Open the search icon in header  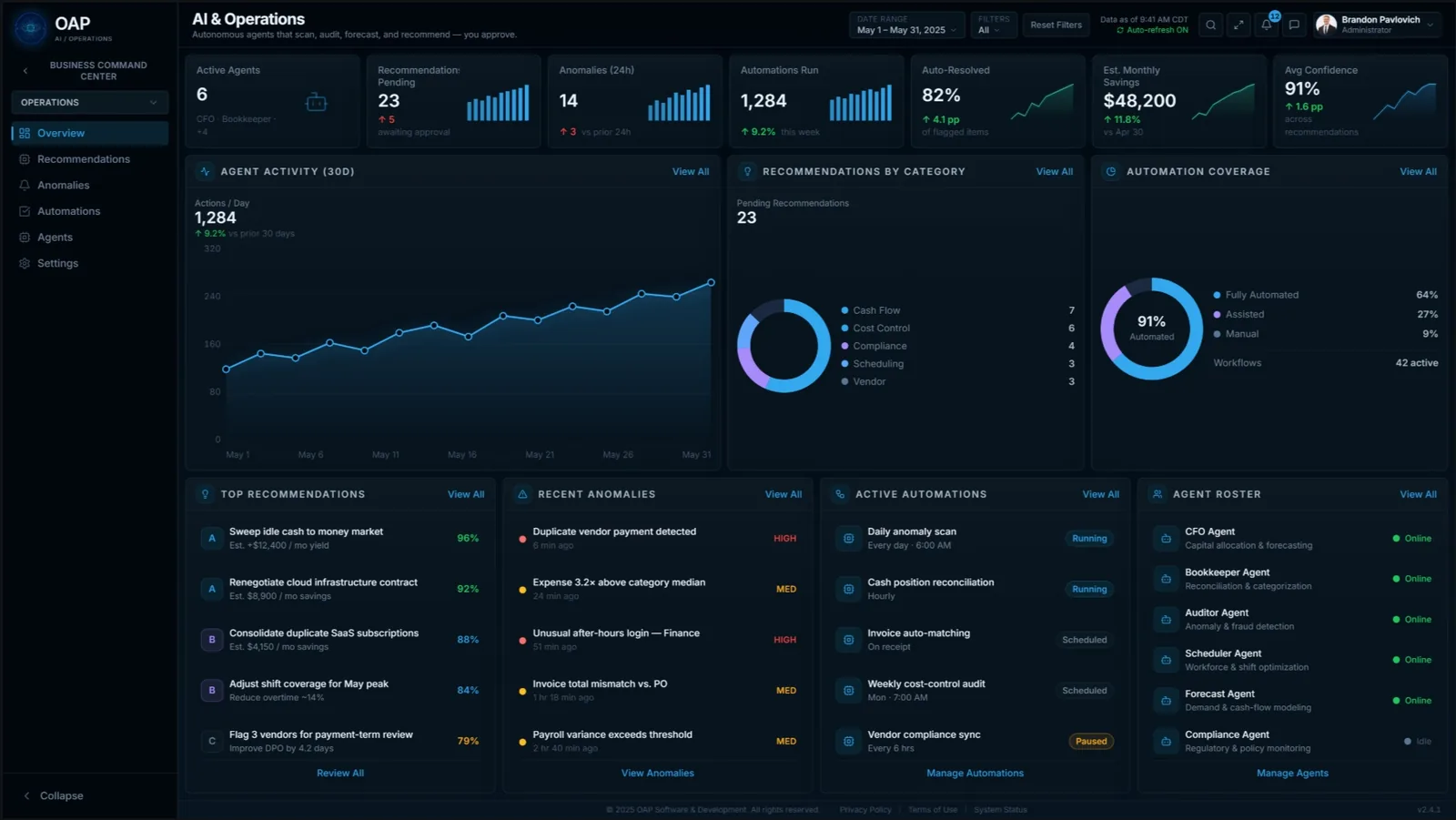[x=1210, y=25]
